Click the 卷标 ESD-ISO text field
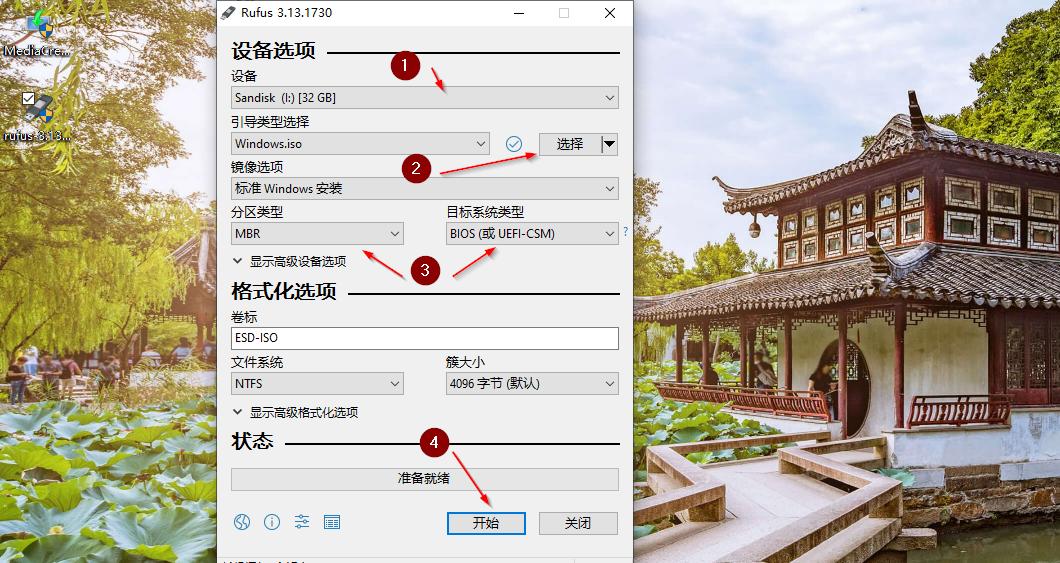 pyautogui.click(x=425, y=338)
